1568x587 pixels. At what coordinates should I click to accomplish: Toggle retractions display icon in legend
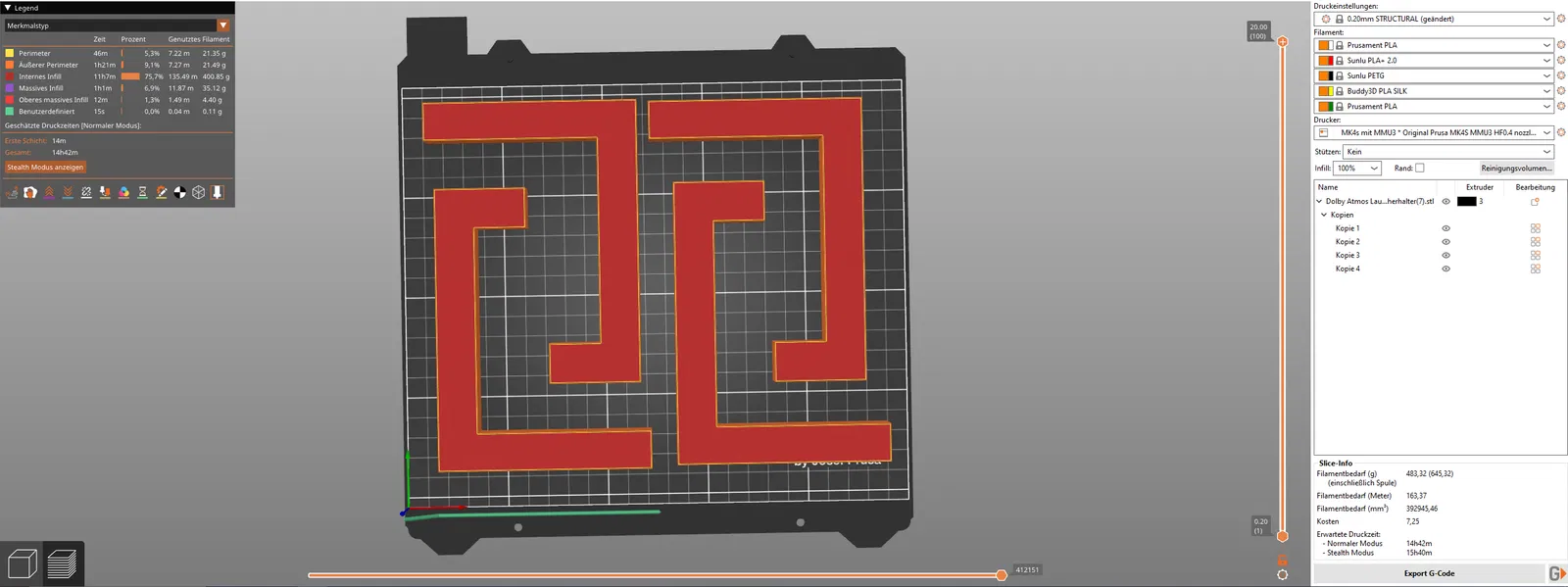[x=49, y=192]
